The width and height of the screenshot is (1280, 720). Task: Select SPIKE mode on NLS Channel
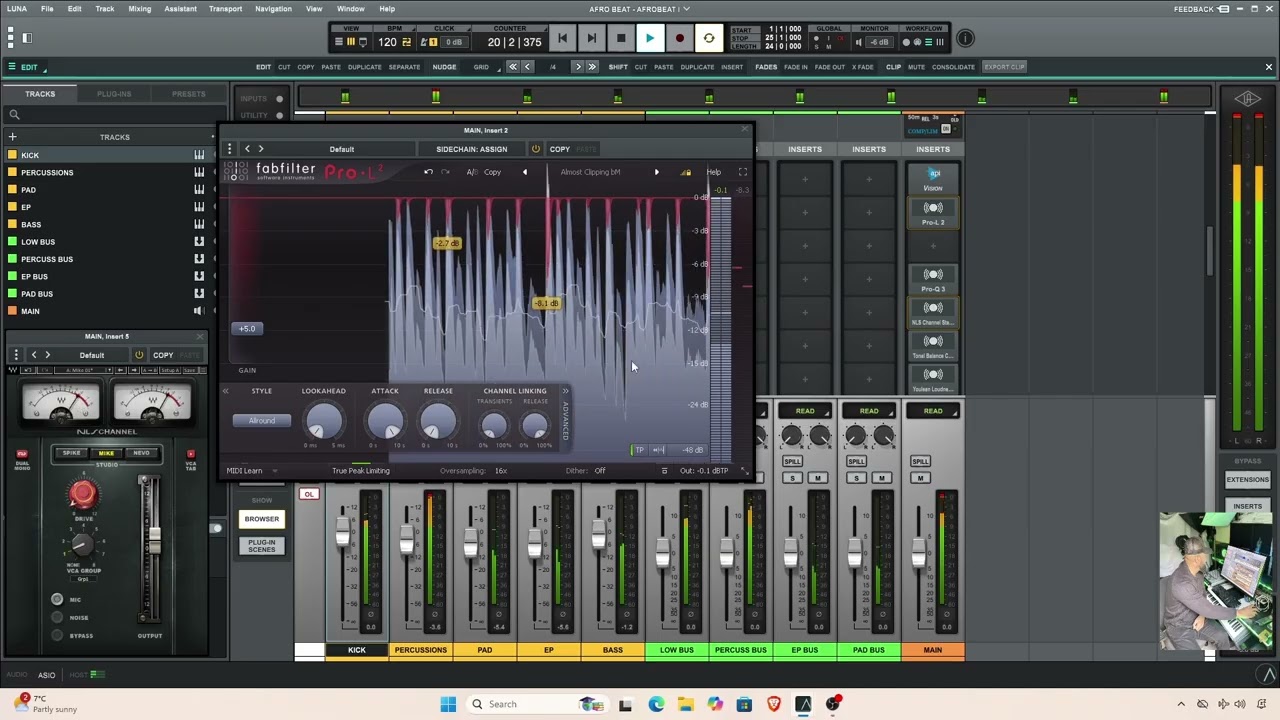click(72, 453)
